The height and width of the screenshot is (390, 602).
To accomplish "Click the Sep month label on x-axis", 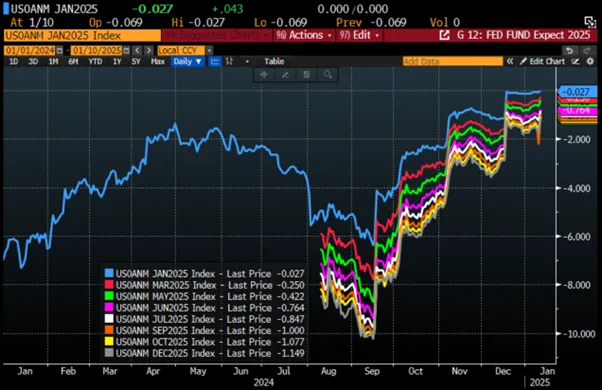I will point(372,371).
